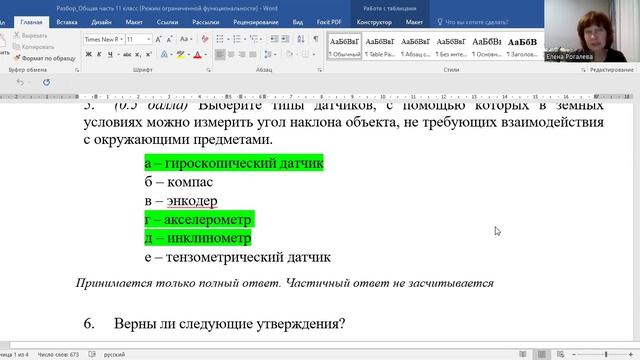Click the Cut (Вырезать) command
This screenshot has width=640, height=360.
[31, 36]
